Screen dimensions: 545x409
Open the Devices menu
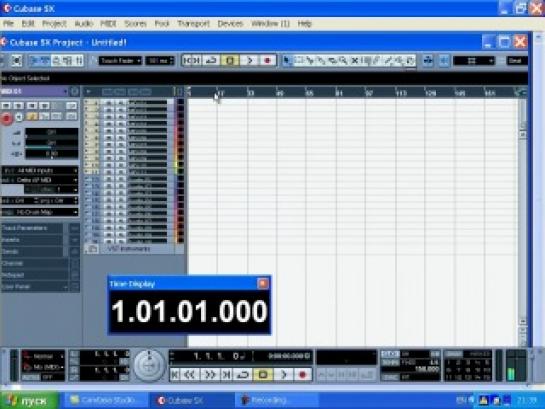tap(230, 24)
